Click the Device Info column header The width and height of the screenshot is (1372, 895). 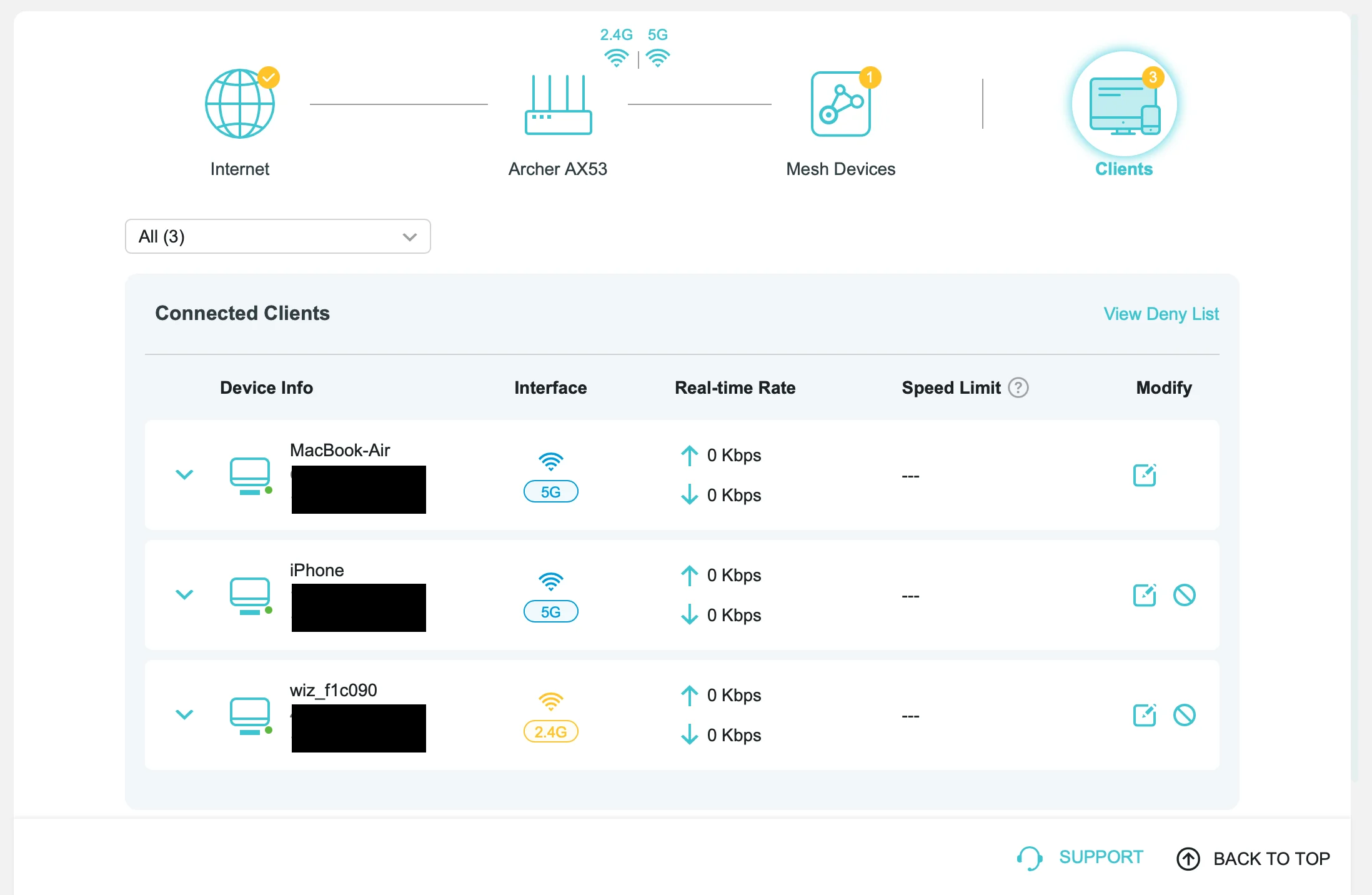(266, 387)
